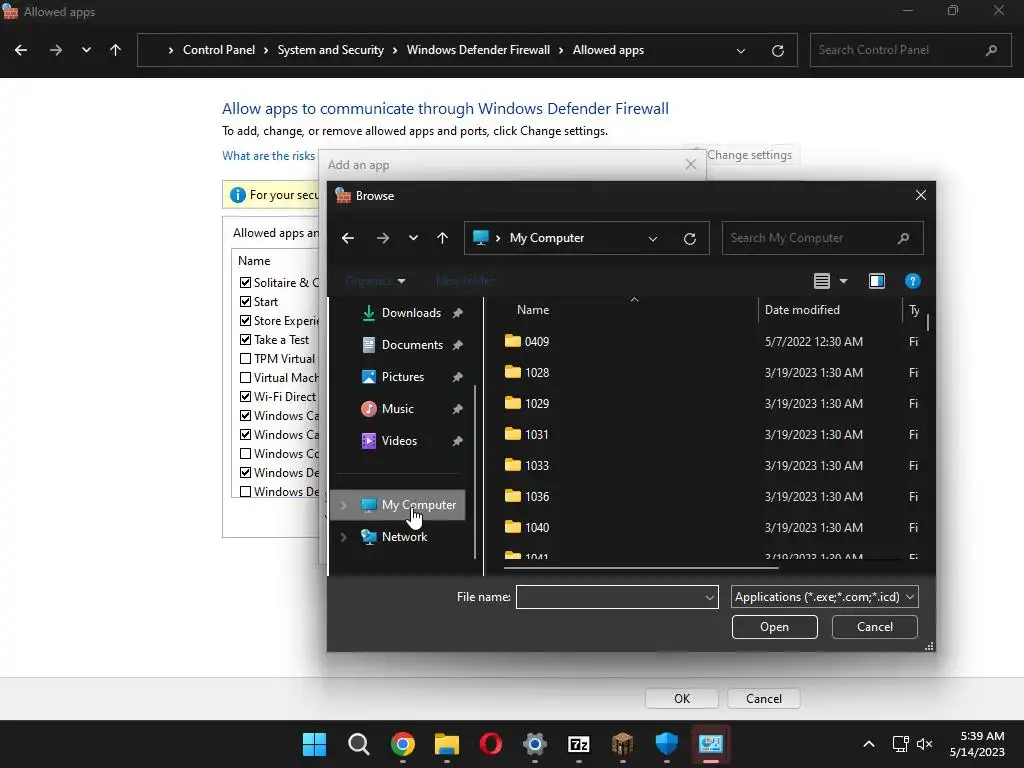Viewport: 1024px width, 768px height.
Task: Expand the My Computer tree node
Action: 344,505
